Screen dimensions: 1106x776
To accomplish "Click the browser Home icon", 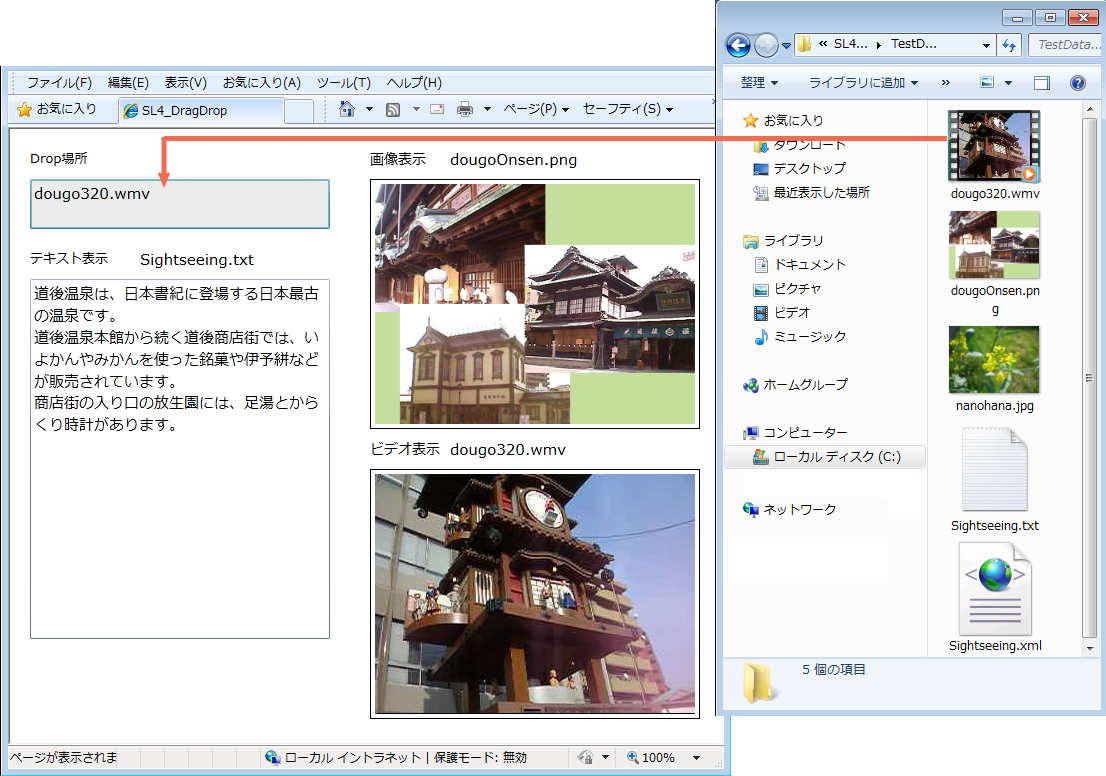I will click(x=346, y=109).
